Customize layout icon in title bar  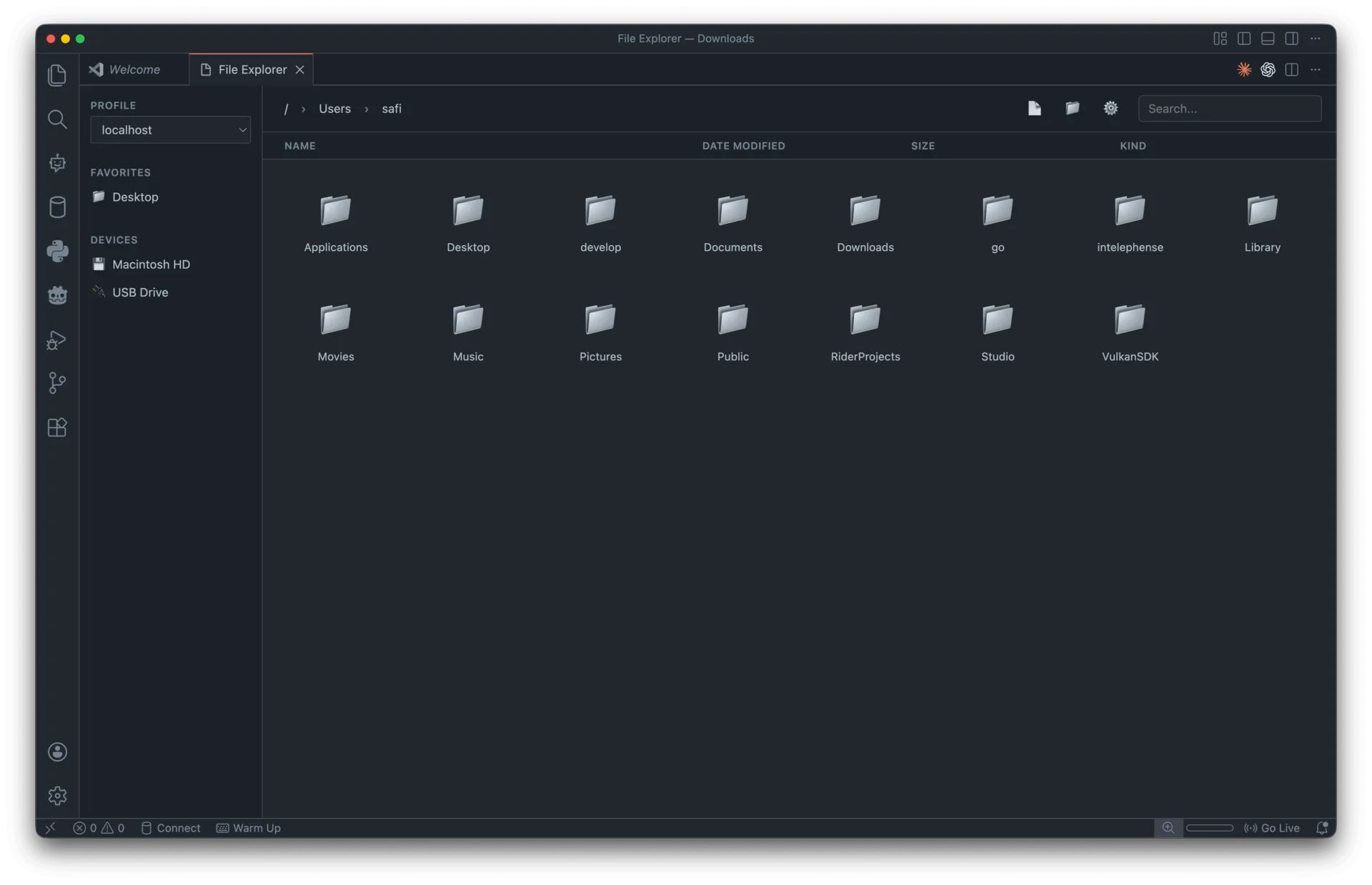tap(1220, 39)
